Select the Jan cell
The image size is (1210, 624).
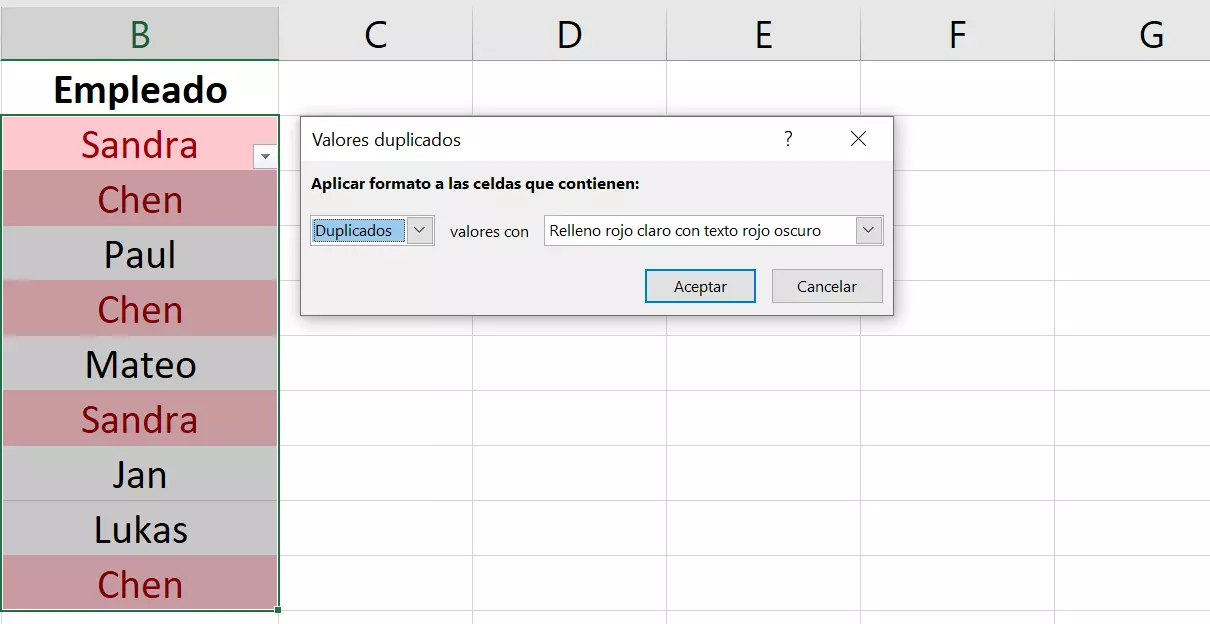click(x=140, y=474)
